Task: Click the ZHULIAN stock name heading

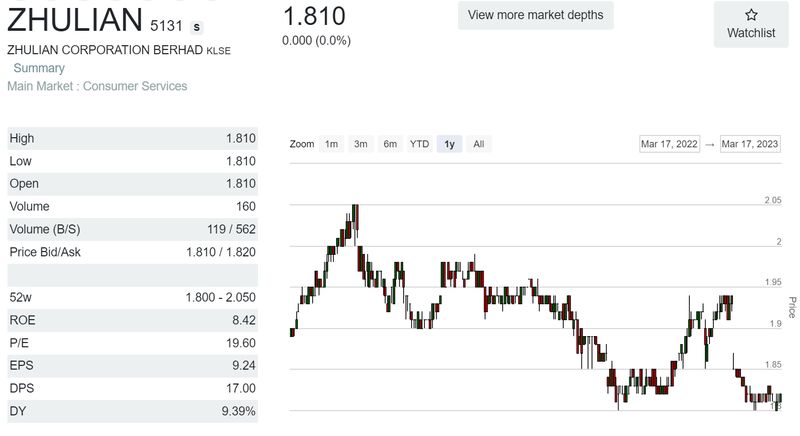Action: 73,21
